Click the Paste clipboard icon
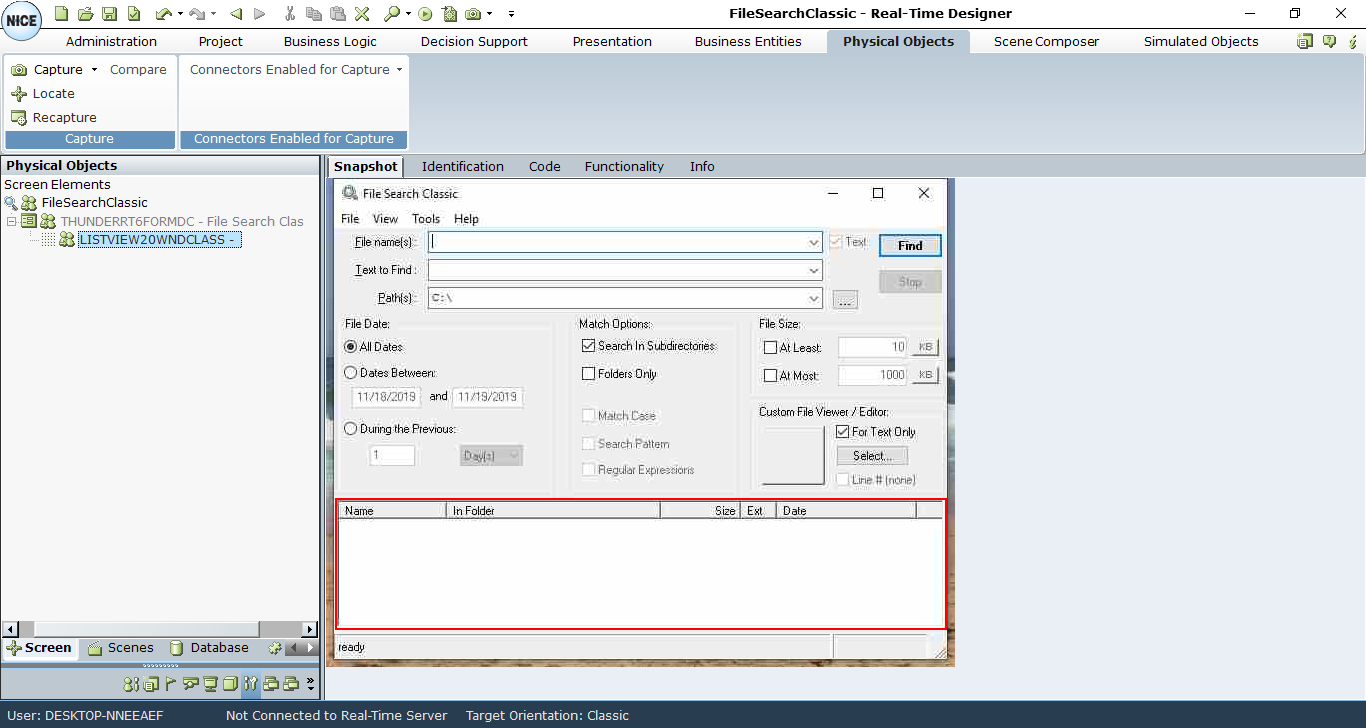The width and height of the screenshot is (1366, 728). (x=338, y=14)
